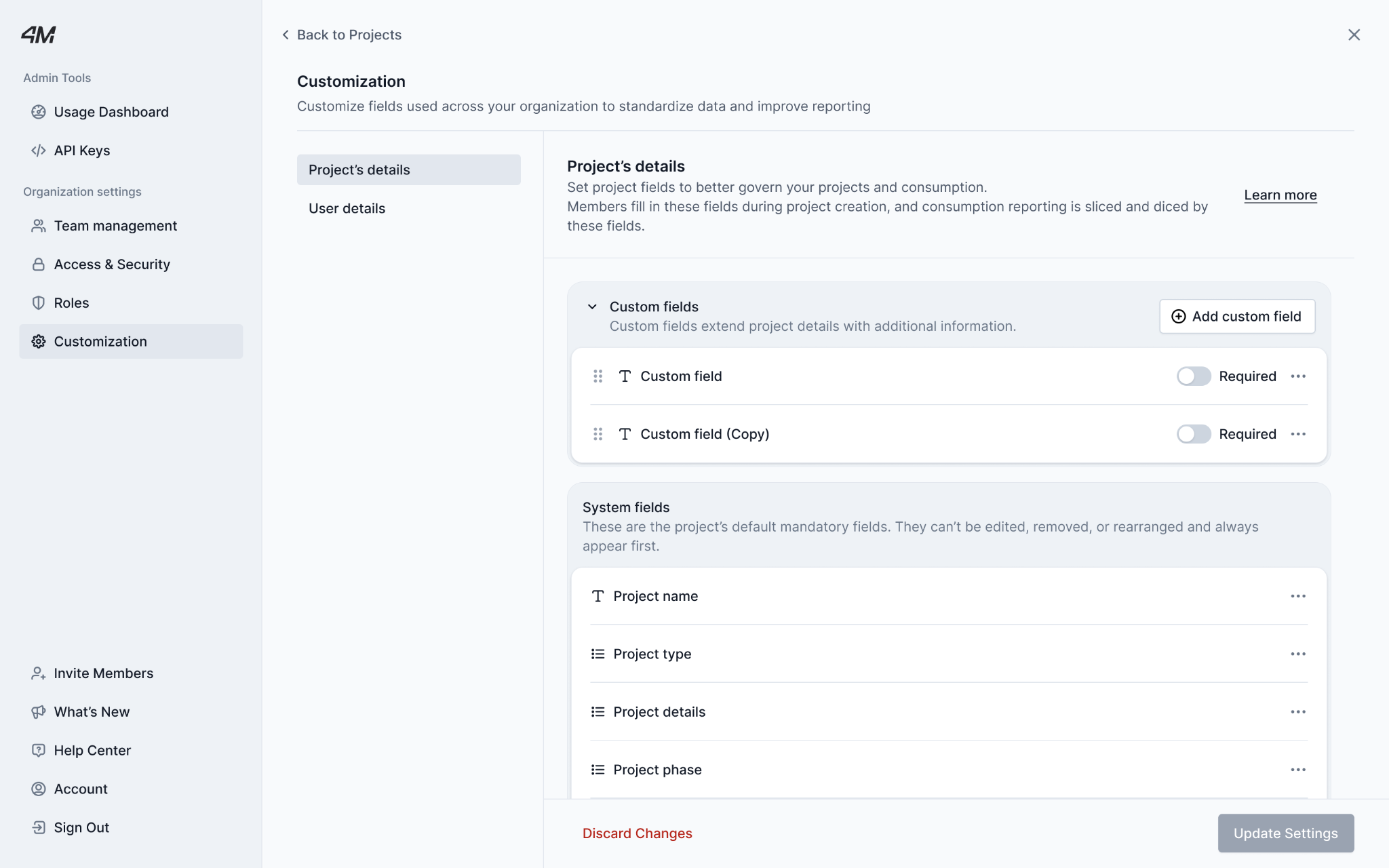Click the API Keys code icon
The width and height of the screenshot is (1389, 868).
coord(39,151)
